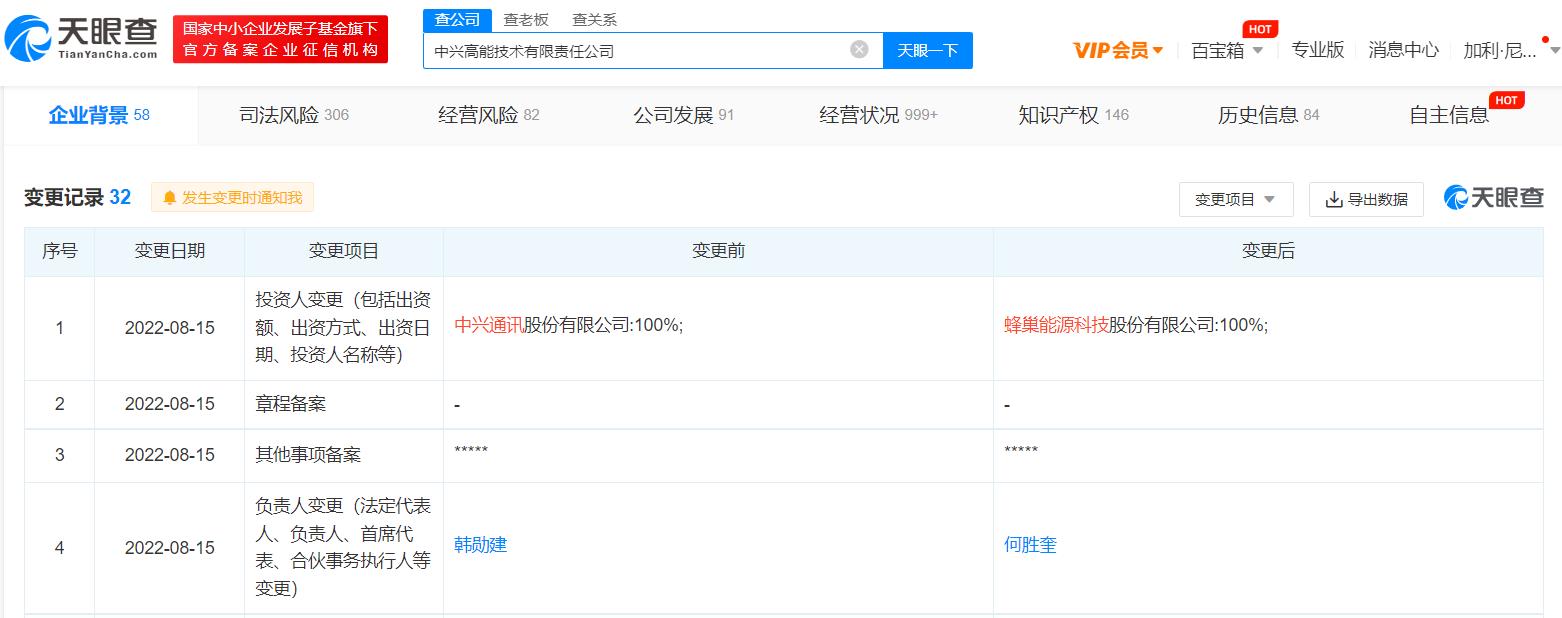Screen dimensions: 1562x618
Task: Clear the search box with X icon
Action: 859,50
